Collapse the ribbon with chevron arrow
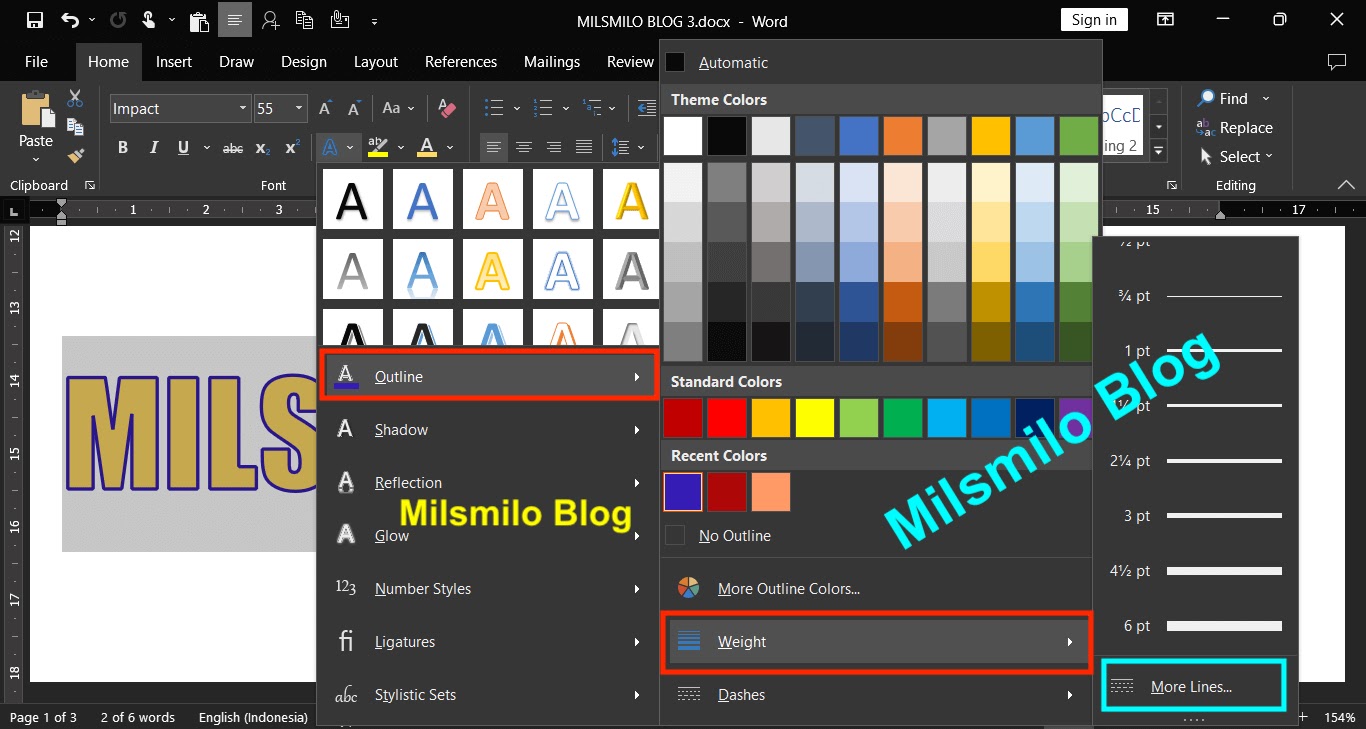Image resolution: width=1366 pixels, height=729 pixels. coord(1346,185)
